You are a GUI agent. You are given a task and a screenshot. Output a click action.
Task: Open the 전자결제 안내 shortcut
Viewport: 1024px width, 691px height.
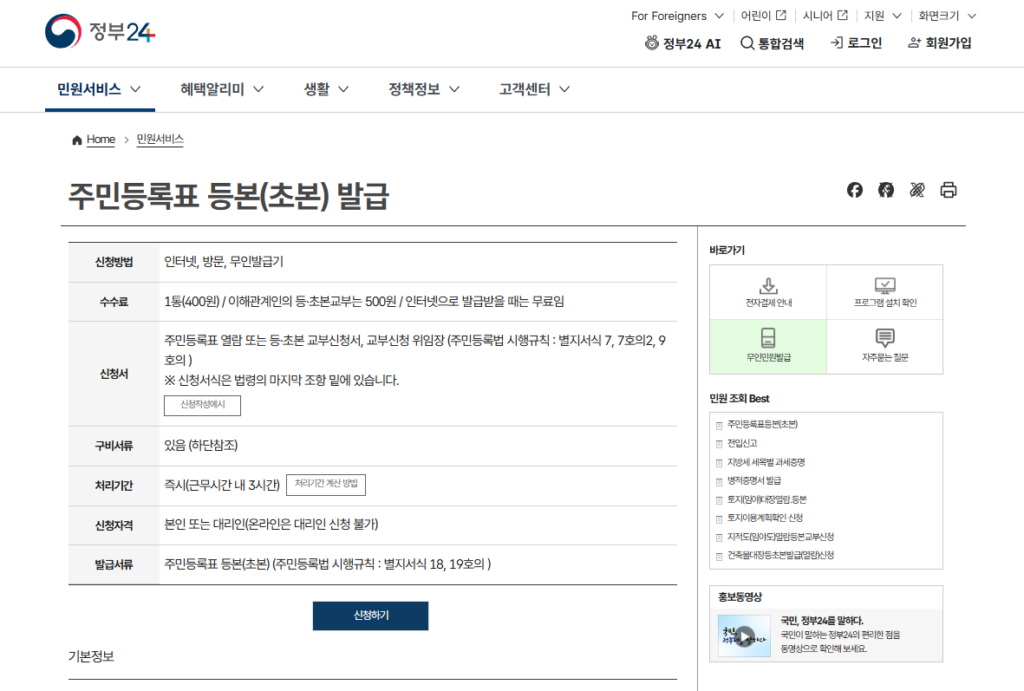click(768, 290)
